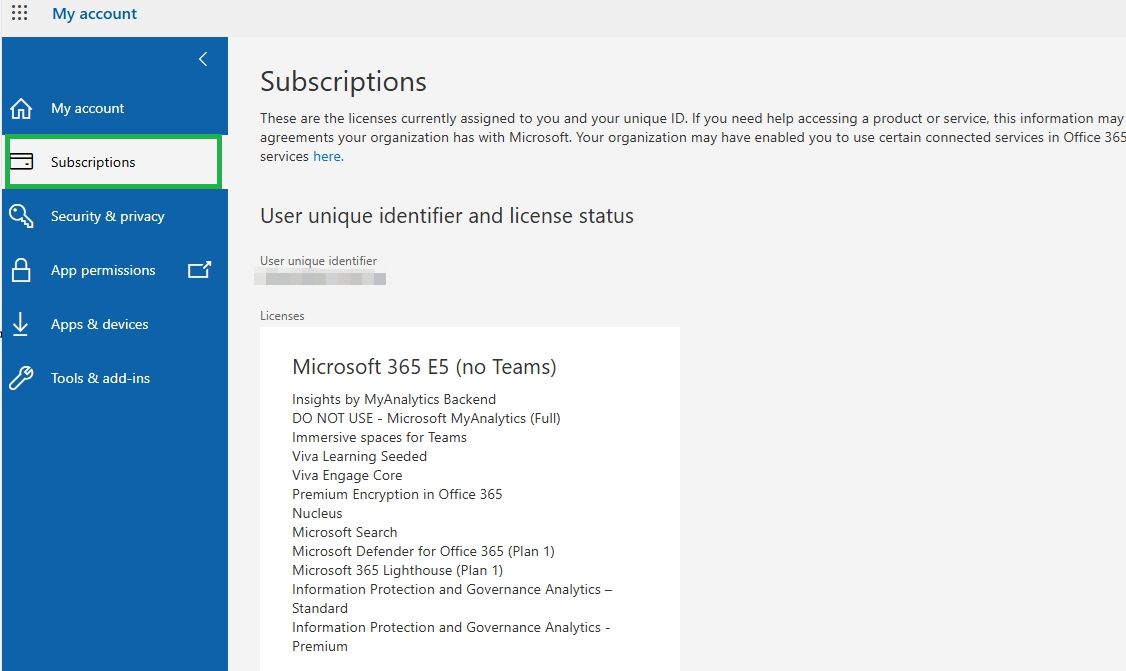Click the external-link icon next to App permissions
The image size is (1126, 671).
[x=200, y=269]
